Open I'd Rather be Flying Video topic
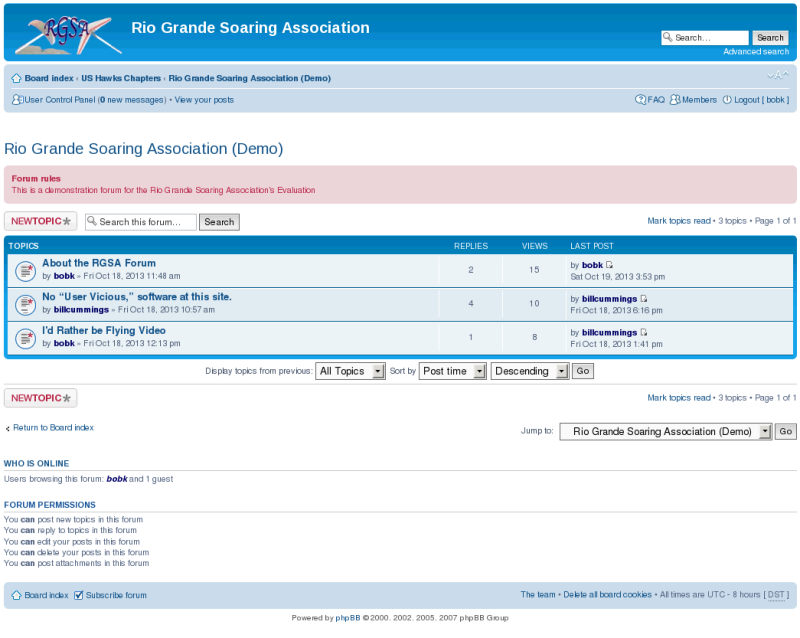This screenshot has height=638, width=800. pyautogui.click(x=104, y=330)
